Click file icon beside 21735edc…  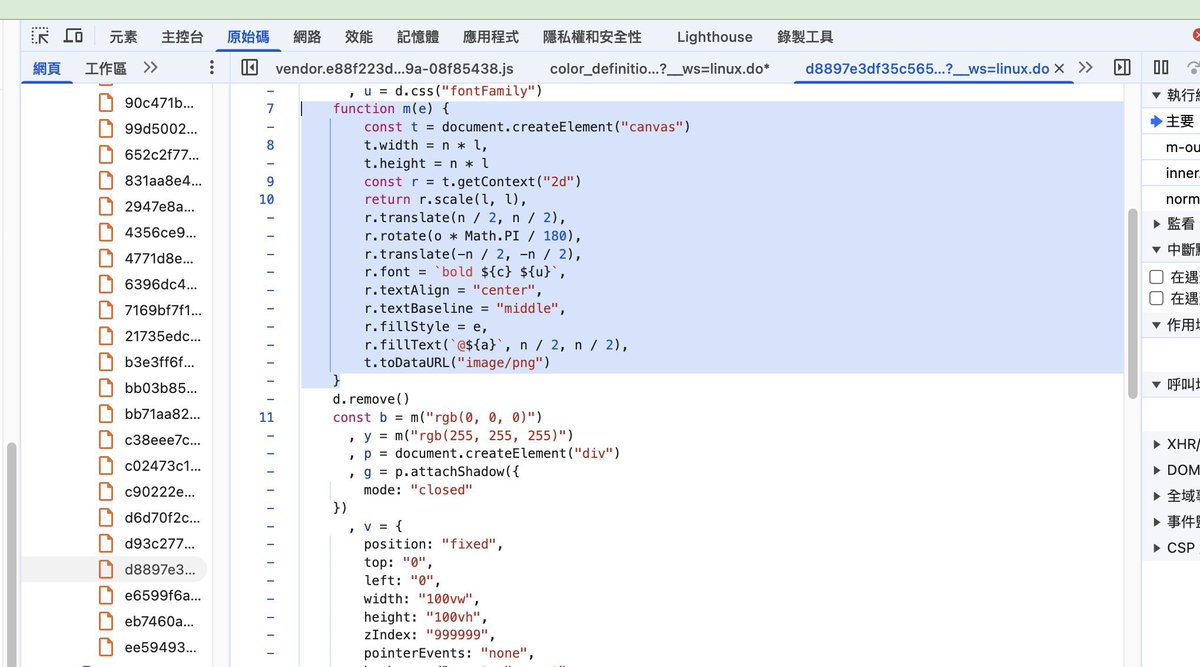tap(106, 336)
